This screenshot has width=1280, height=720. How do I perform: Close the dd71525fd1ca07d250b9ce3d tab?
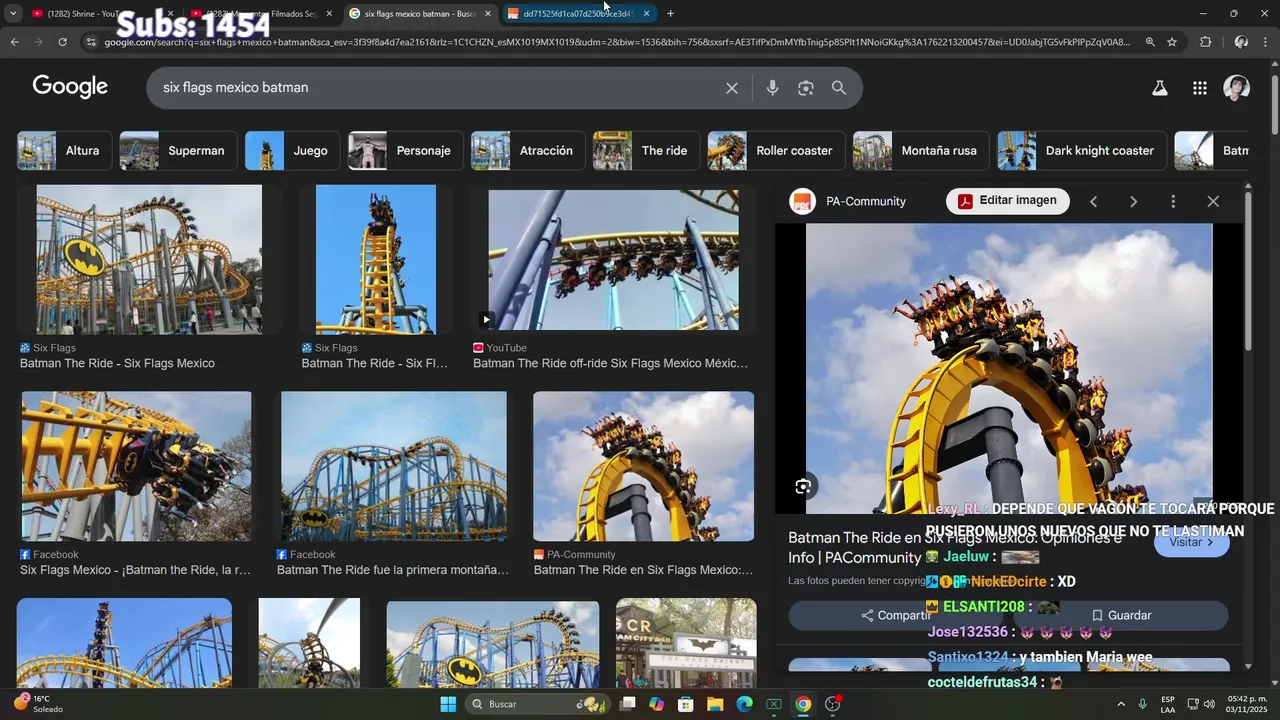646,14
